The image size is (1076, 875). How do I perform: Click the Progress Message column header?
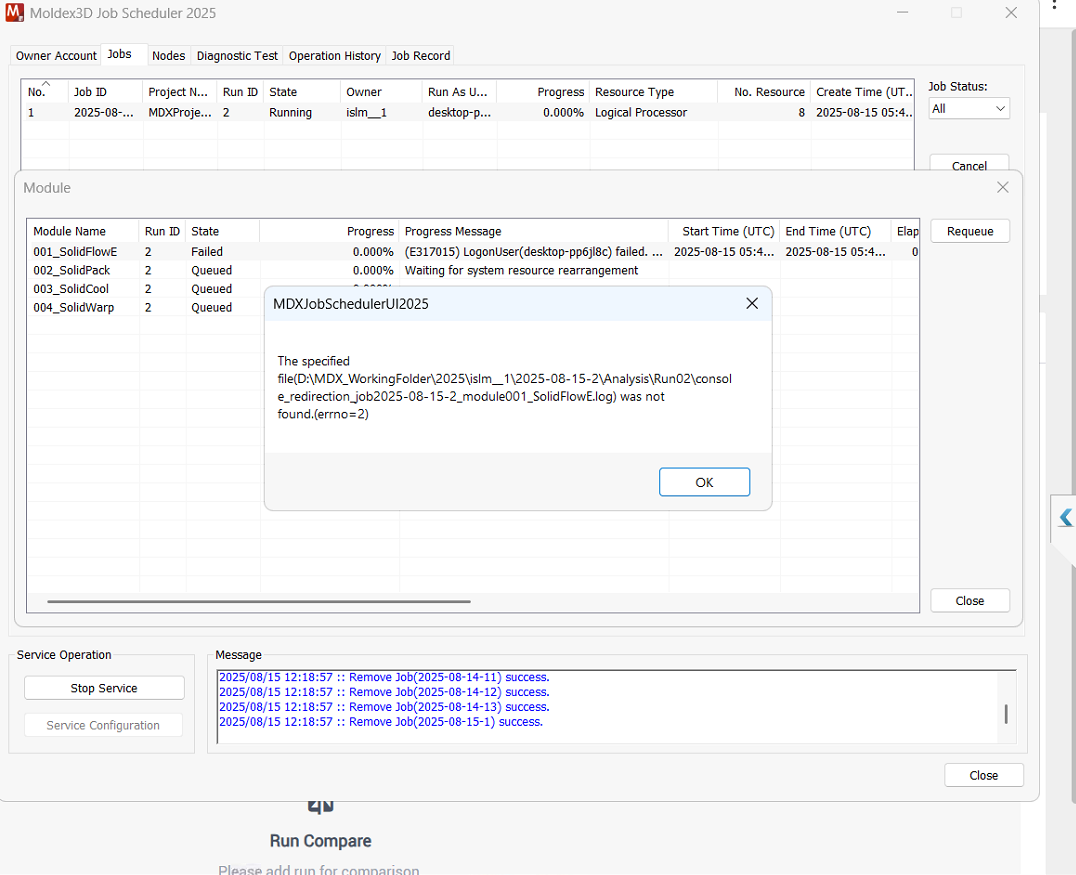(x=534, y=231)
